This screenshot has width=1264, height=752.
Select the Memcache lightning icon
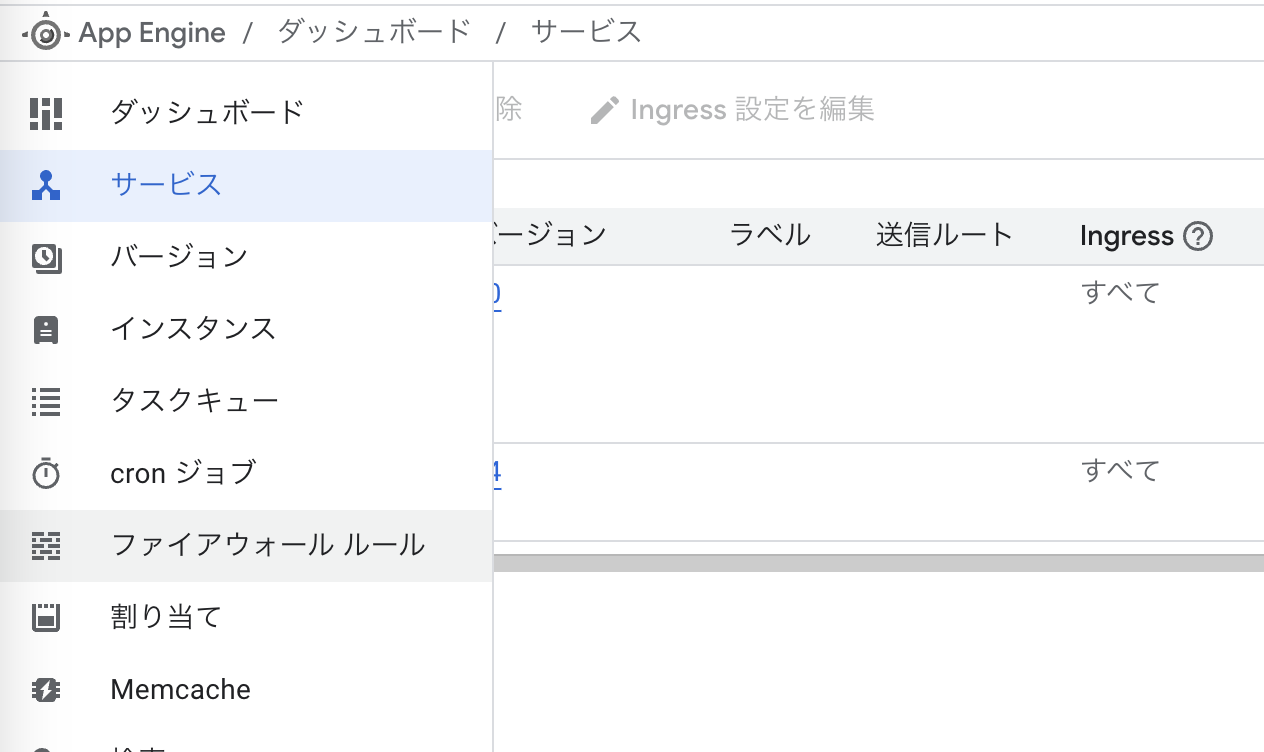46,689
